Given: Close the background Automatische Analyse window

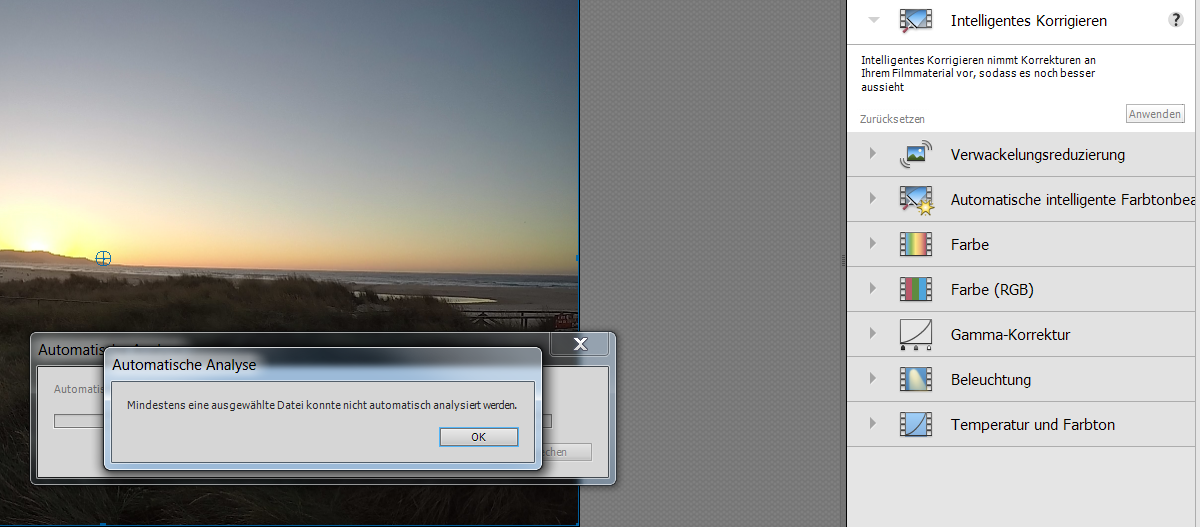Looking at the screenshot, I should [581, 345].
